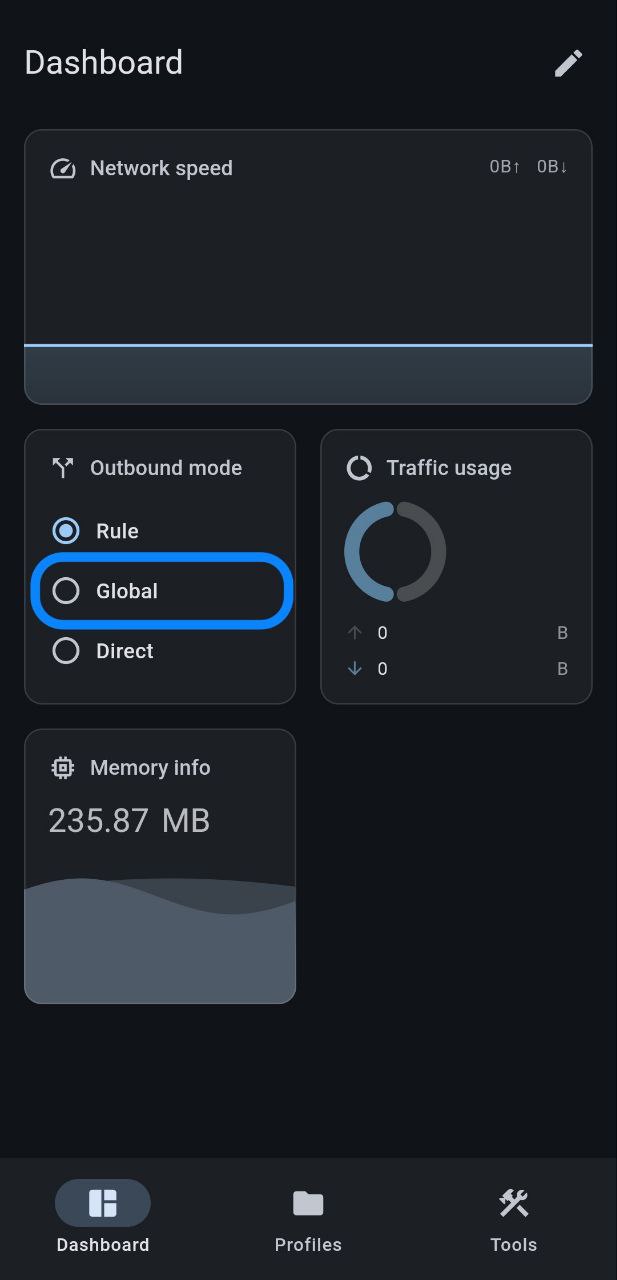
Task: Tap the download arrow in Traffic usage
Action: [x=354, y=669]
